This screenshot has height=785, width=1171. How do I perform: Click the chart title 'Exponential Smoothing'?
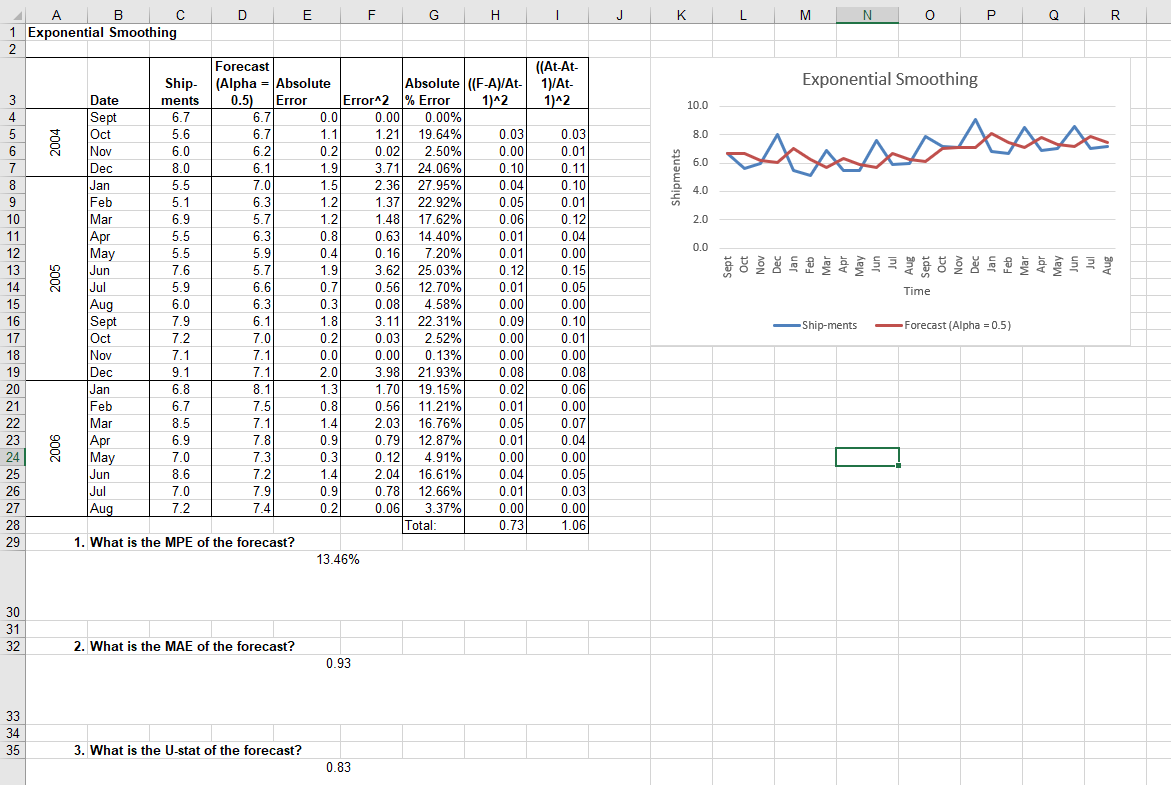coord(889,79)
